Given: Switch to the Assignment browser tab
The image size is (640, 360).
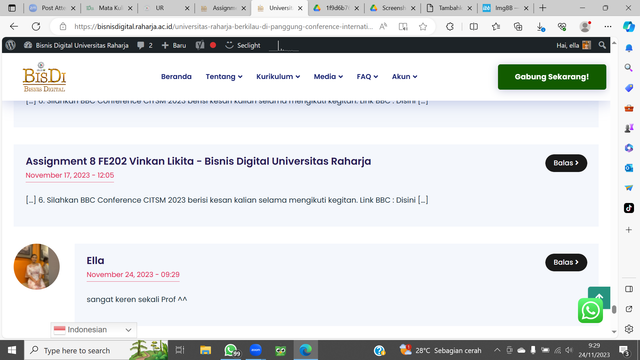Looking at the screenshot, I should pyautogui.click(x=223, y=8).
